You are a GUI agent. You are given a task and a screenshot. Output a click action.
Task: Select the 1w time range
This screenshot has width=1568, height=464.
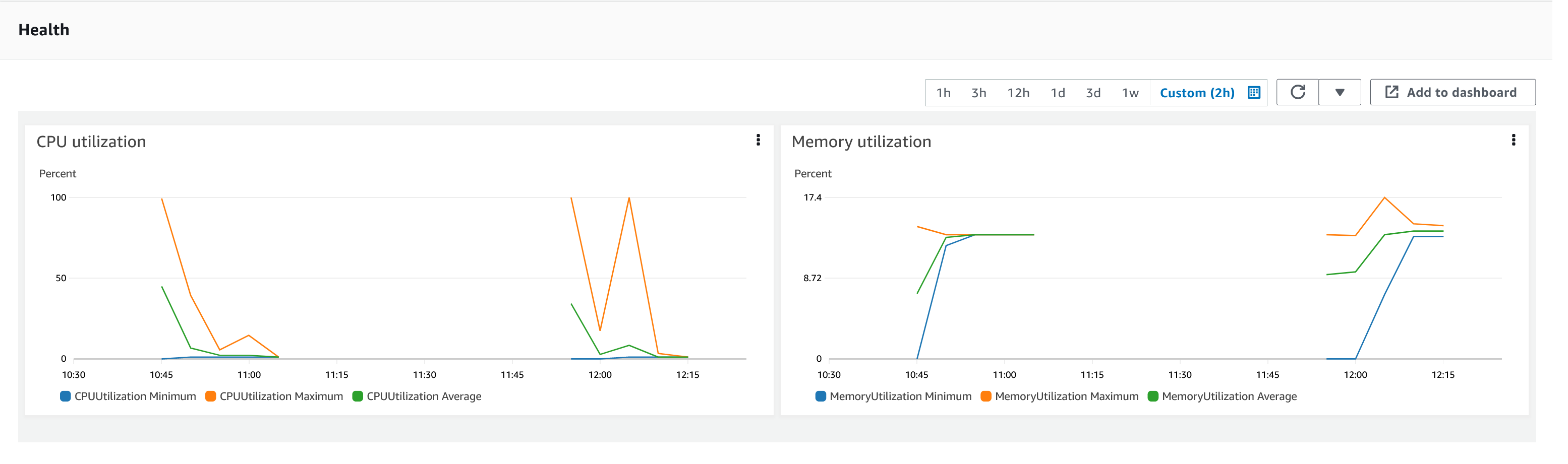pos(1142,94)
